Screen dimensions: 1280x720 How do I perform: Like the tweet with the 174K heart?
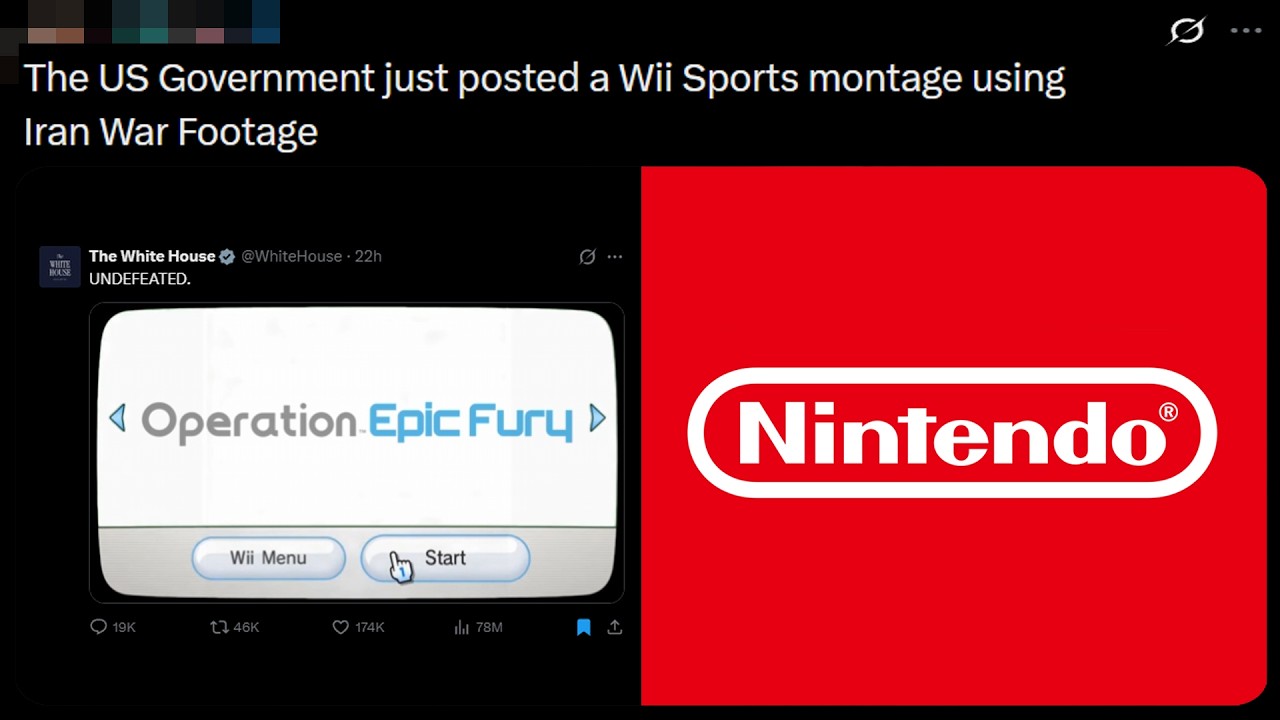(x=340, y=627)
